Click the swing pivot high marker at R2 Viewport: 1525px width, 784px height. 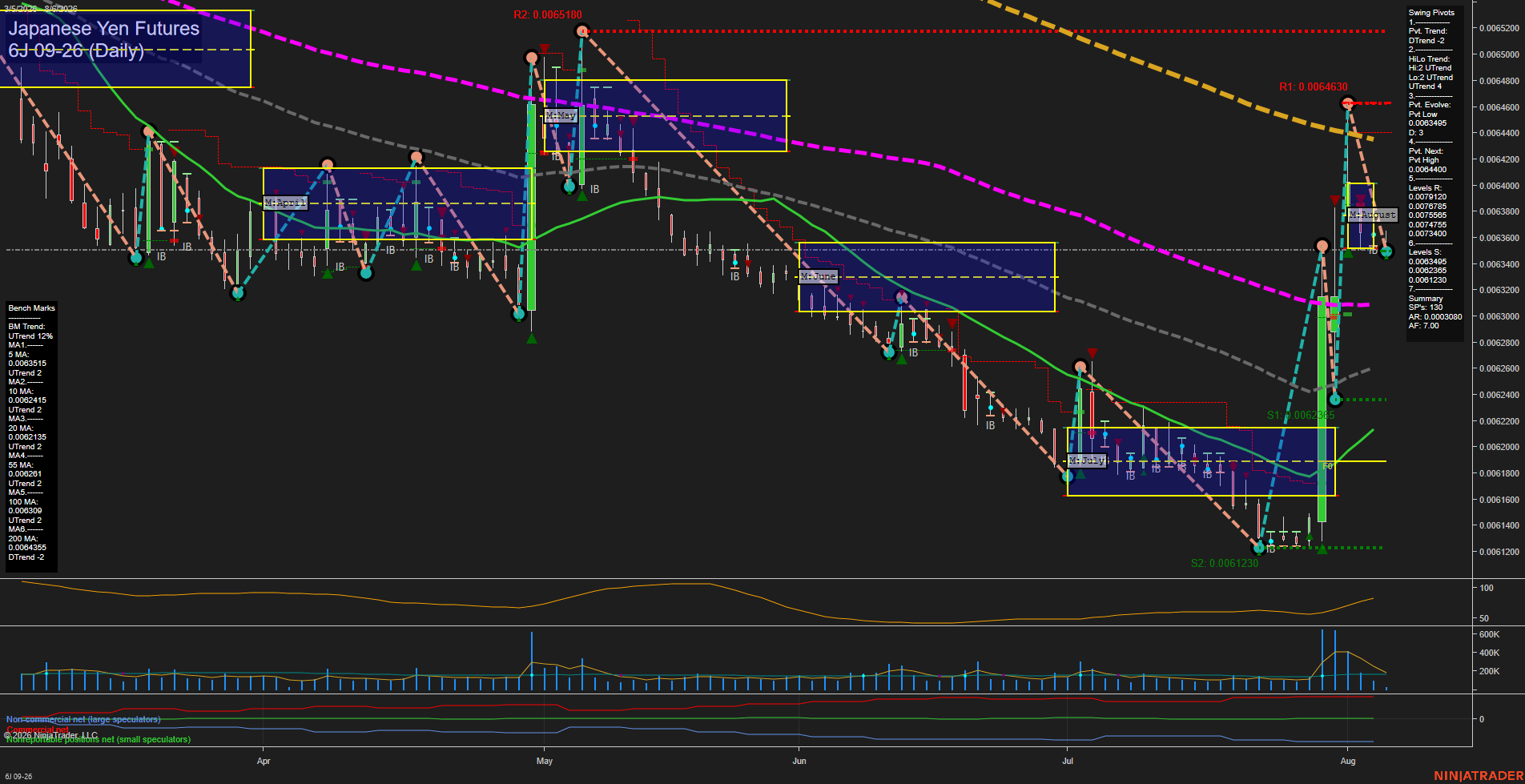[582, 31]
